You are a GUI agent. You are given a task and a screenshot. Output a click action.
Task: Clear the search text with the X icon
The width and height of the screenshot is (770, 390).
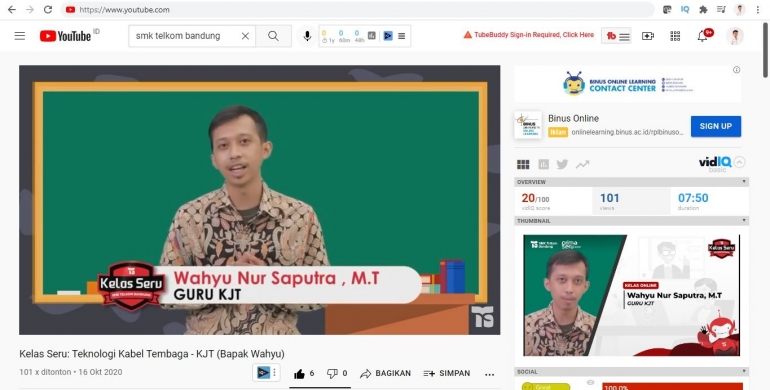[245, 36]
